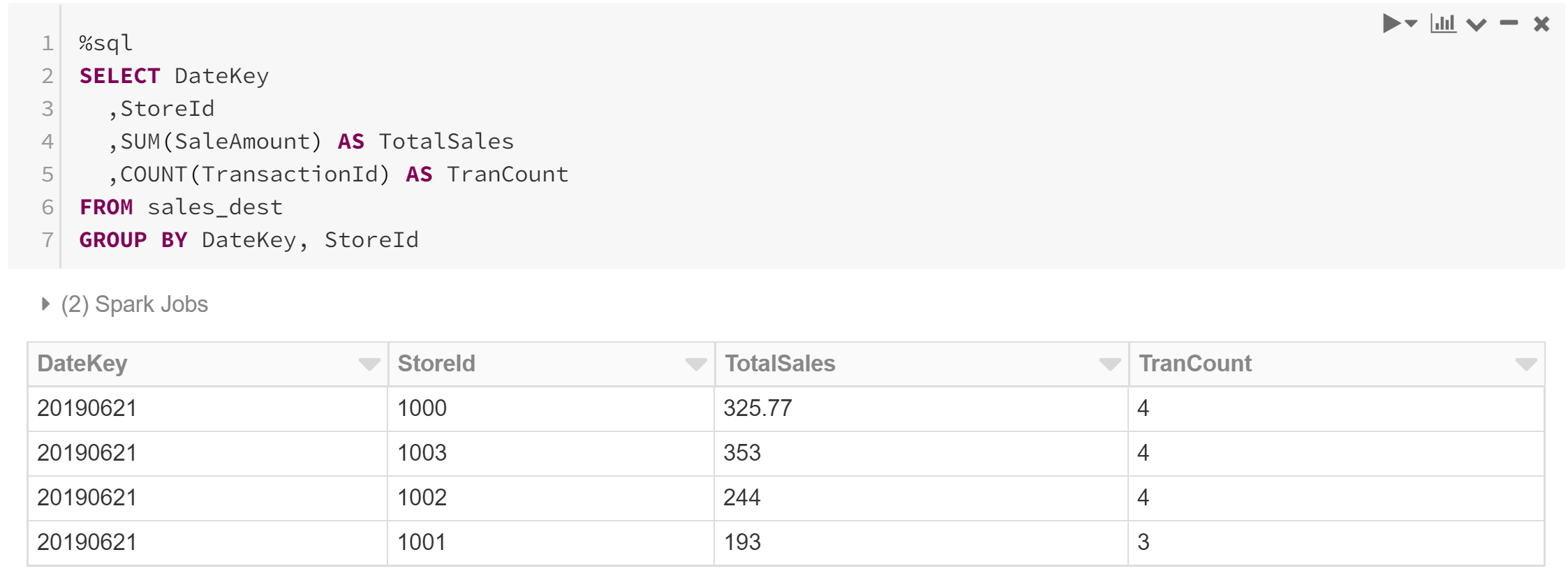The image size is (1568, 587).
Task: Open cell actions chevron menu
Action: [1477, 24]
